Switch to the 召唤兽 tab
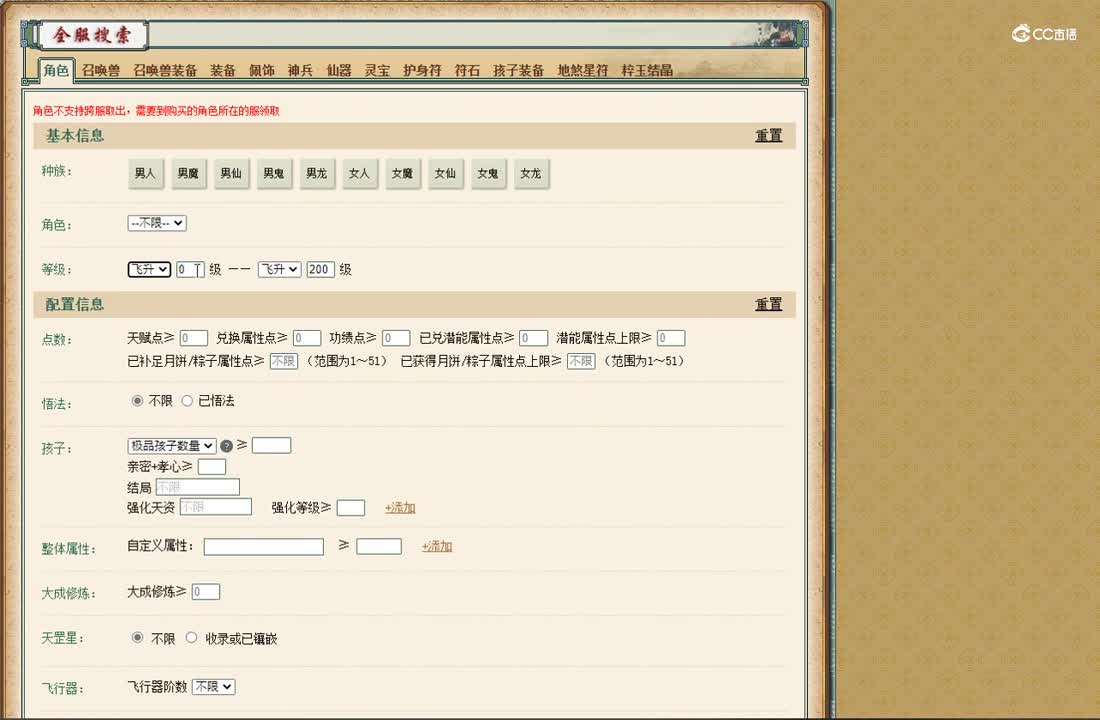This screenshot has width=1100, height=720. (x=106, y=70)
